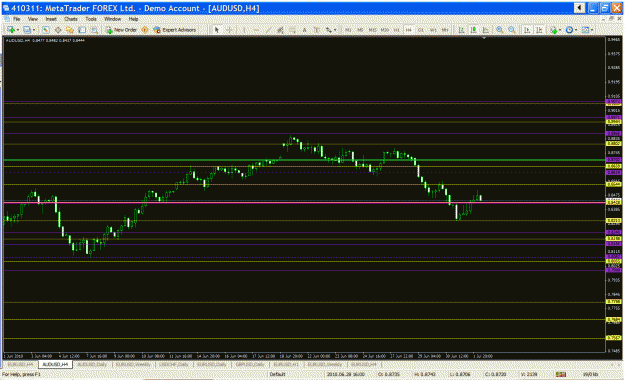Set chart type to Bar Chart
This screenshot has height=380, width=625.
461,30
